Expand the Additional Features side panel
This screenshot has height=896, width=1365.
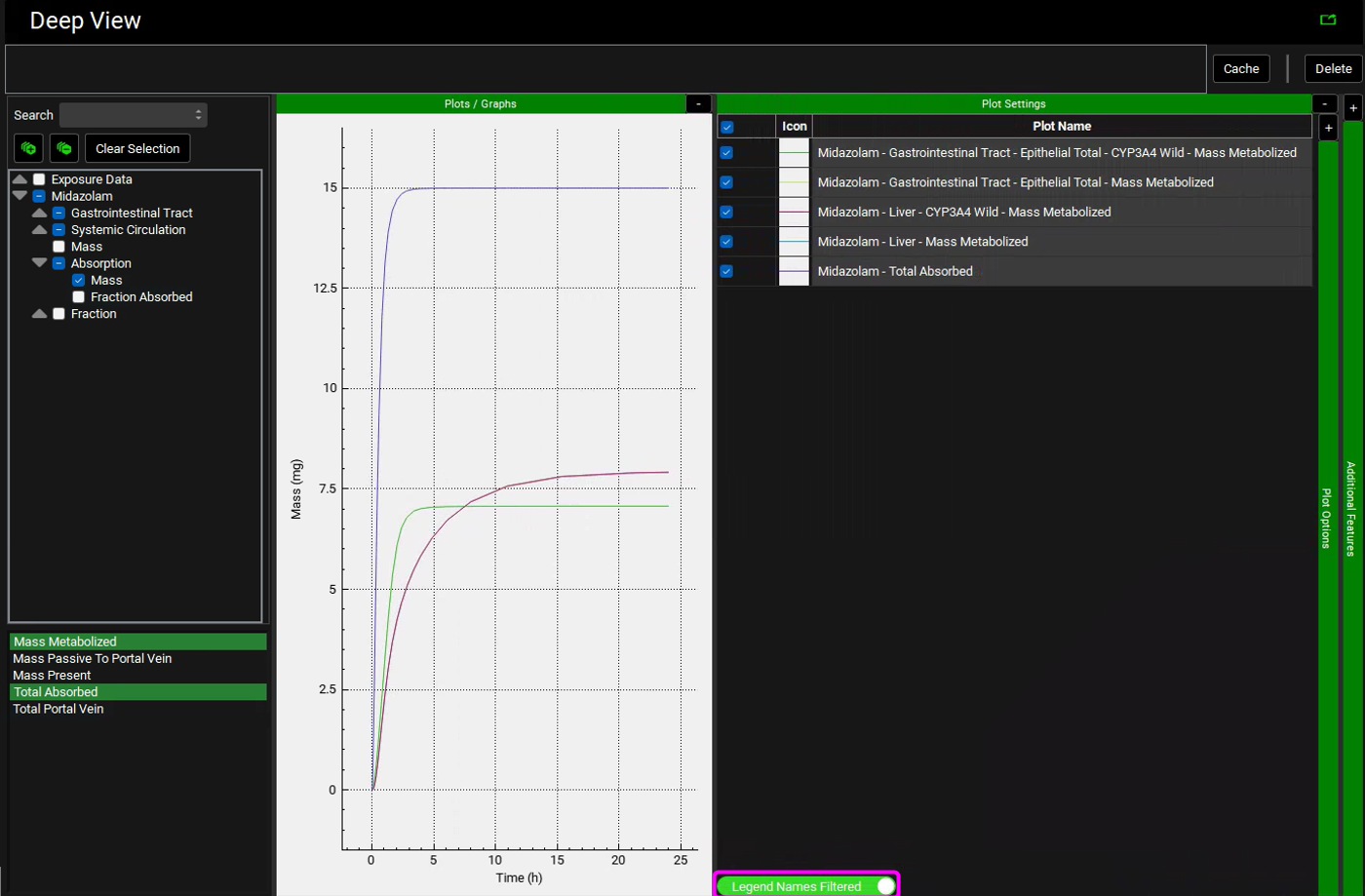(x=1353, y=108)
